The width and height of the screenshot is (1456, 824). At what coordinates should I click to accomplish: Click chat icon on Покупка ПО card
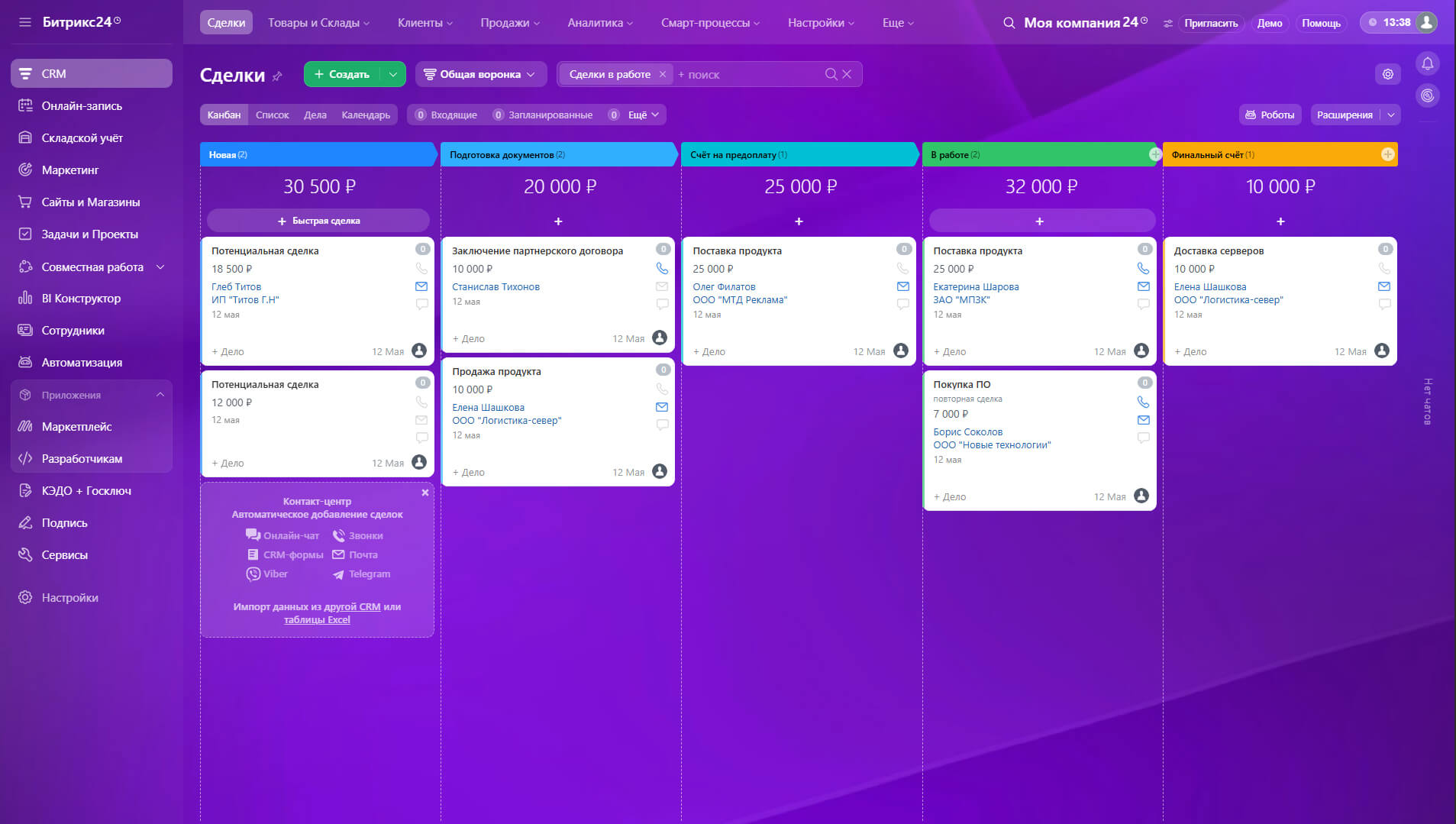[1143, 438]
